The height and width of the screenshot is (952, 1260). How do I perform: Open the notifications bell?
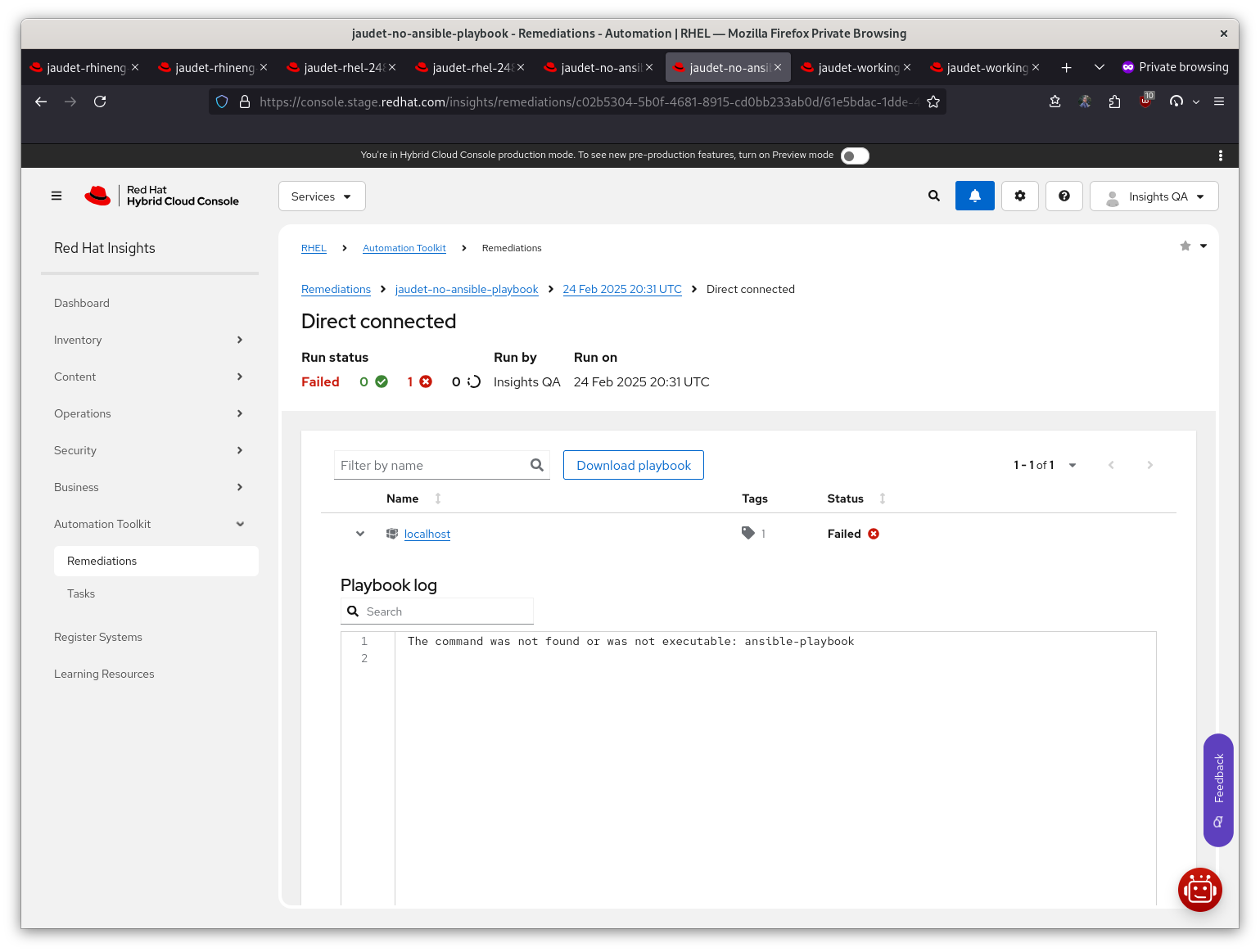click(975, 196)
